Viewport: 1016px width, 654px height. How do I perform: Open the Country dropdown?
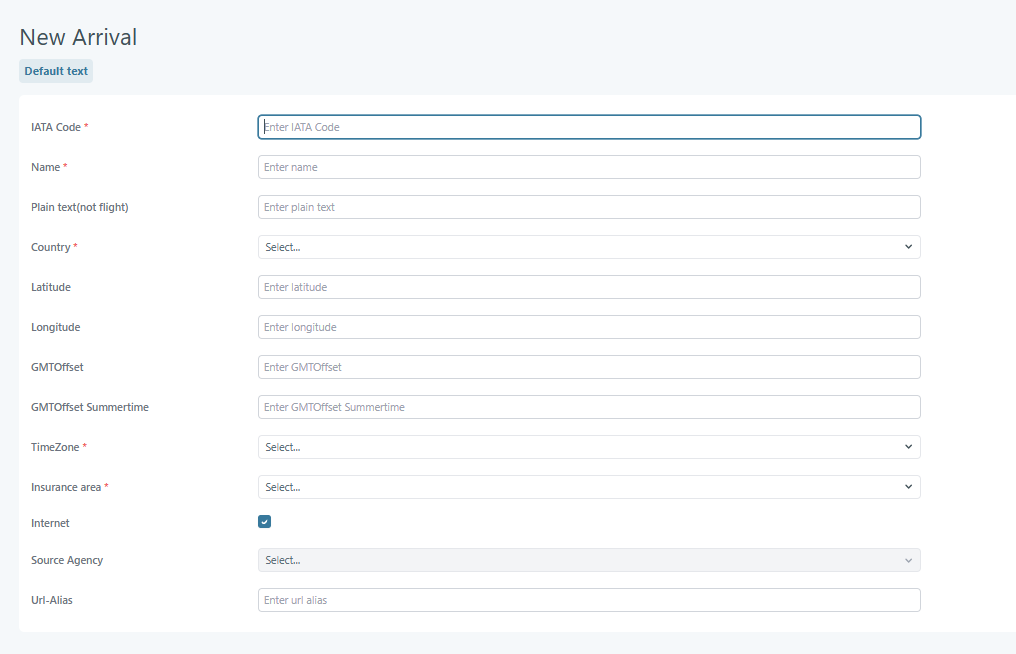pos(588,247)
